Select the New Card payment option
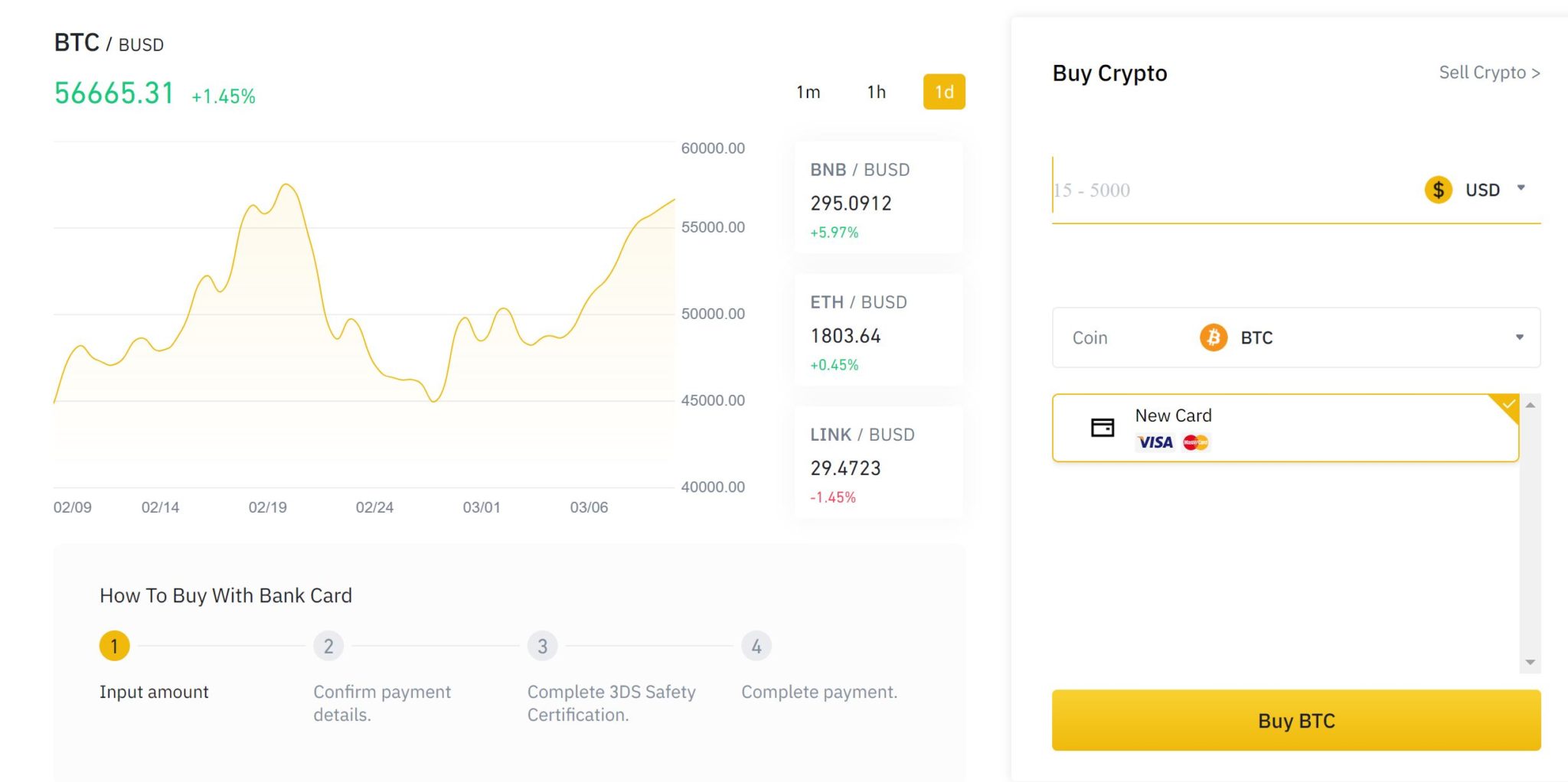This screenshot has height=782, width=1568. coord(1286,428)
